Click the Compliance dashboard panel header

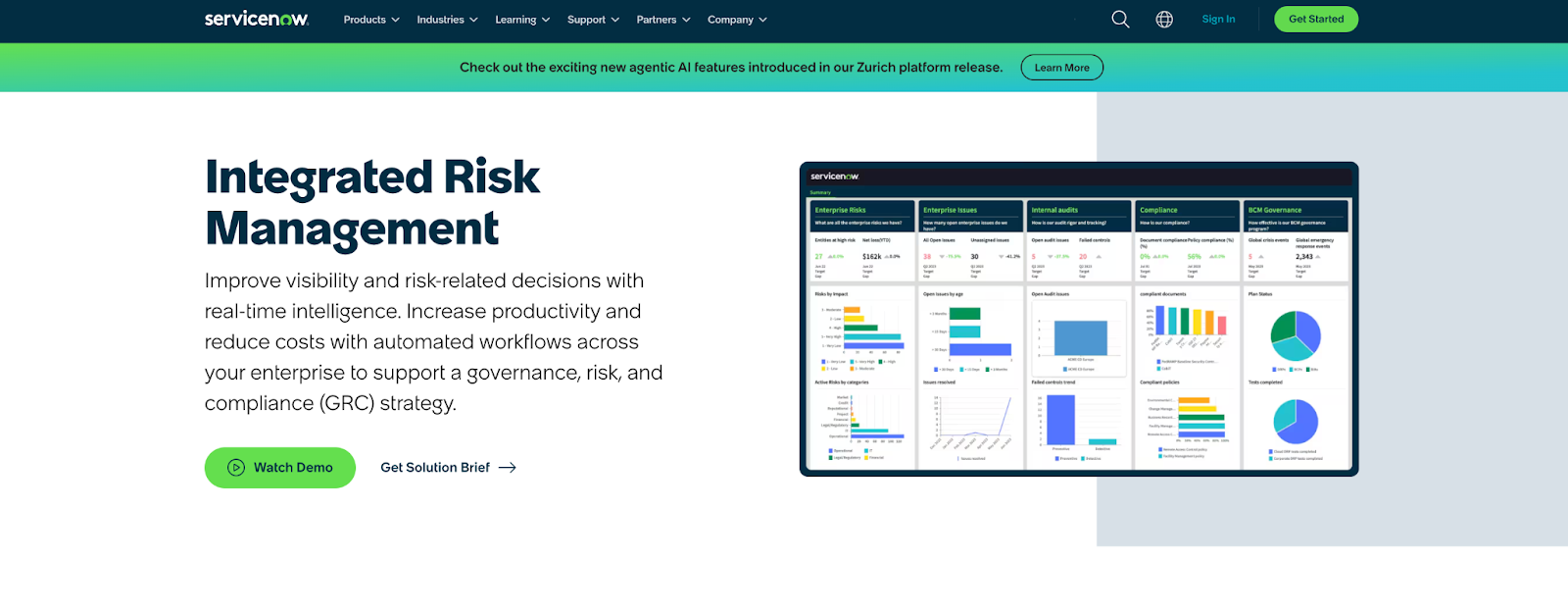[1186, 210]
